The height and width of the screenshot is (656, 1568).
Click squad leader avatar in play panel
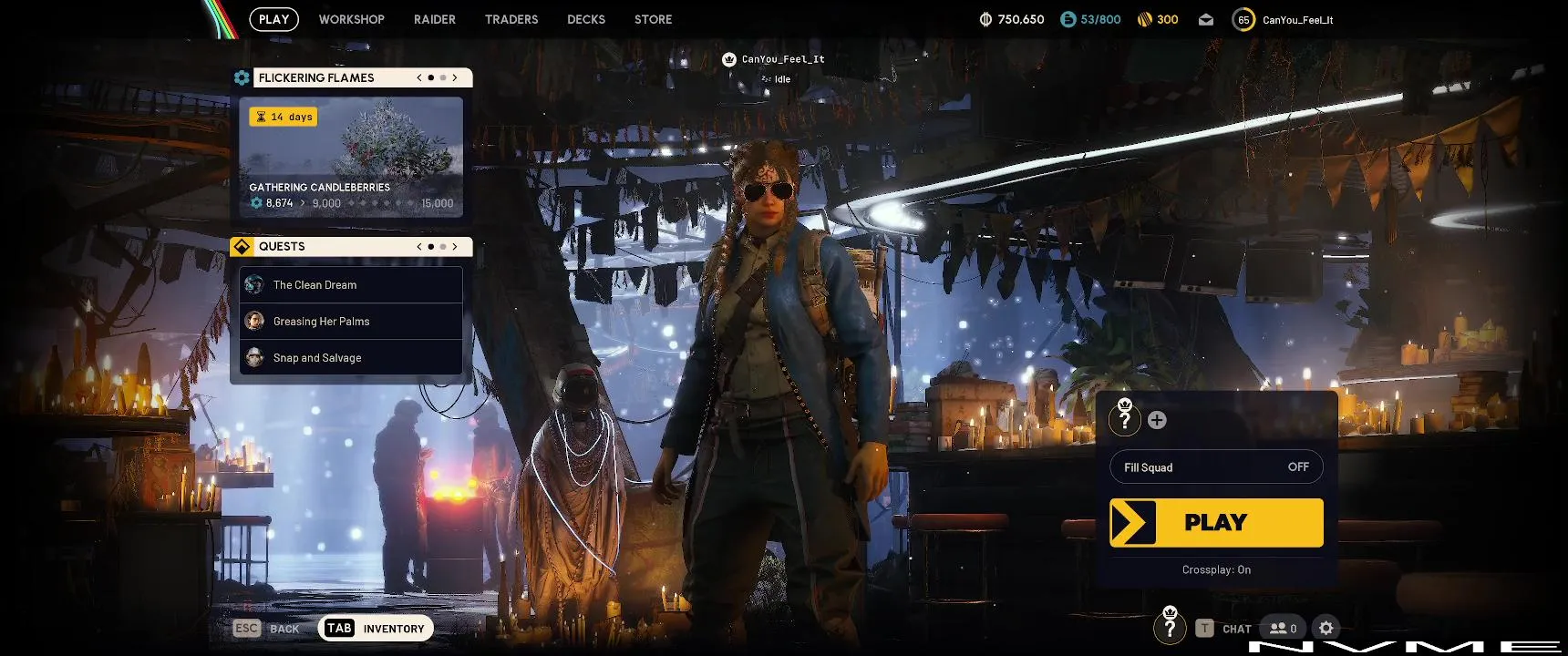pos(1125,417)
